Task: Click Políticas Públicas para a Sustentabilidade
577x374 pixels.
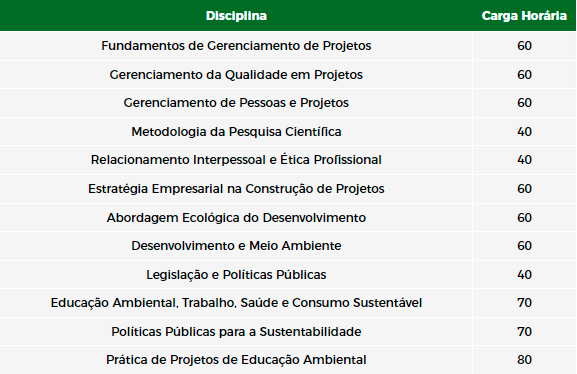Action: point(236,332)
